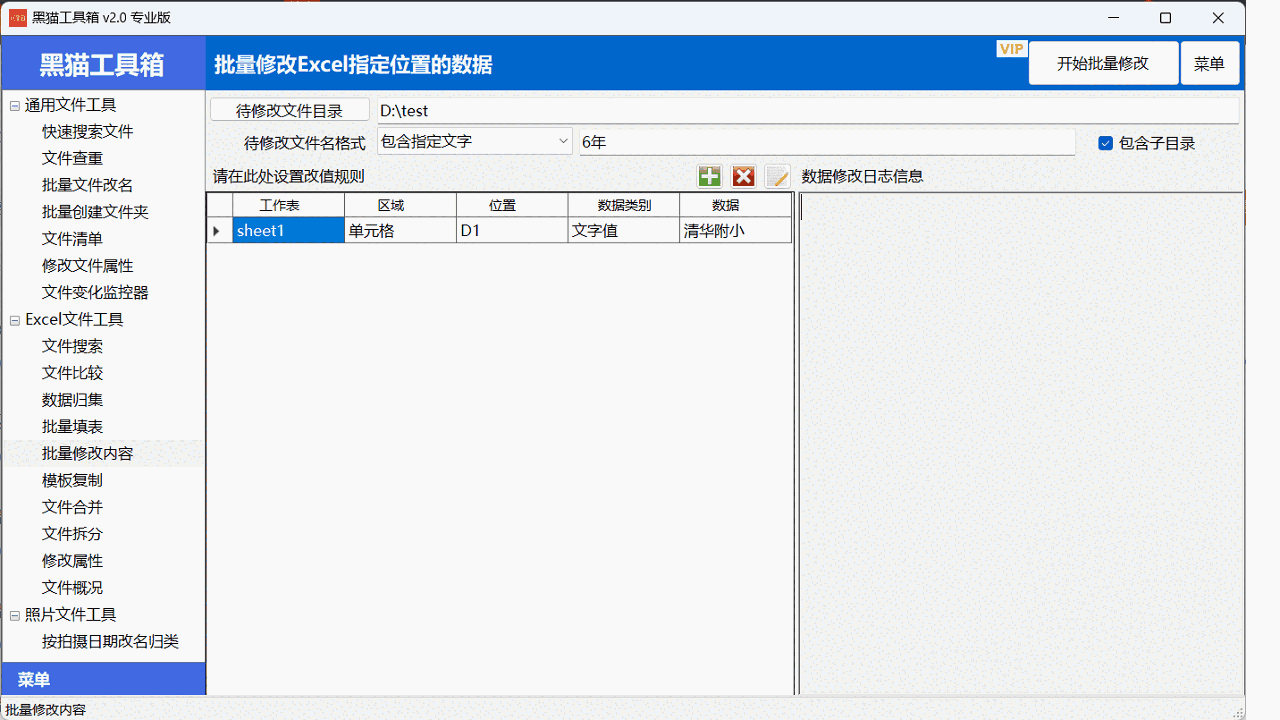Open 快速搜索文件 in the sidebar
Viewport: 1280px width, 720px height.
88,132
